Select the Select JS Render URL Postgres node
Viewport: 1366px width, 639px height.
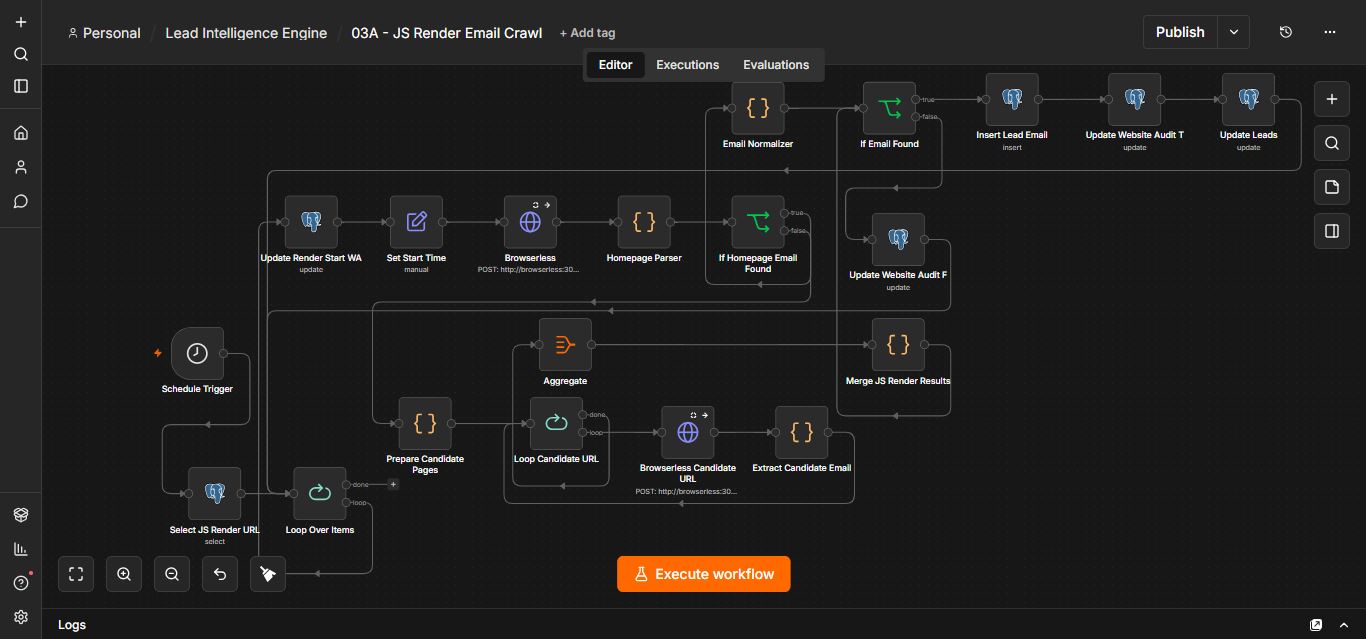[214, 493]
